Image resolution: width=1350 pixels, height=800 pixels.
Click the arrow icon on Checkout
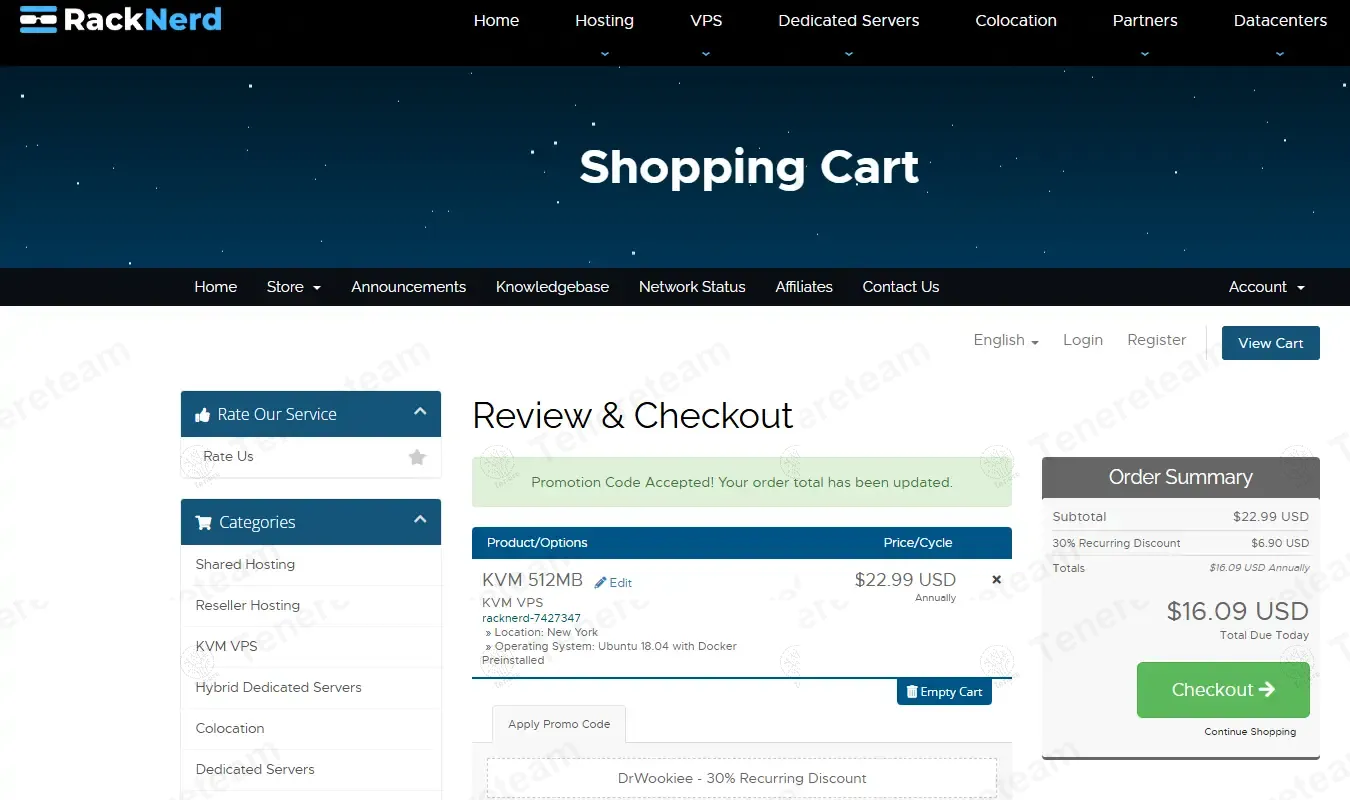1267,689
